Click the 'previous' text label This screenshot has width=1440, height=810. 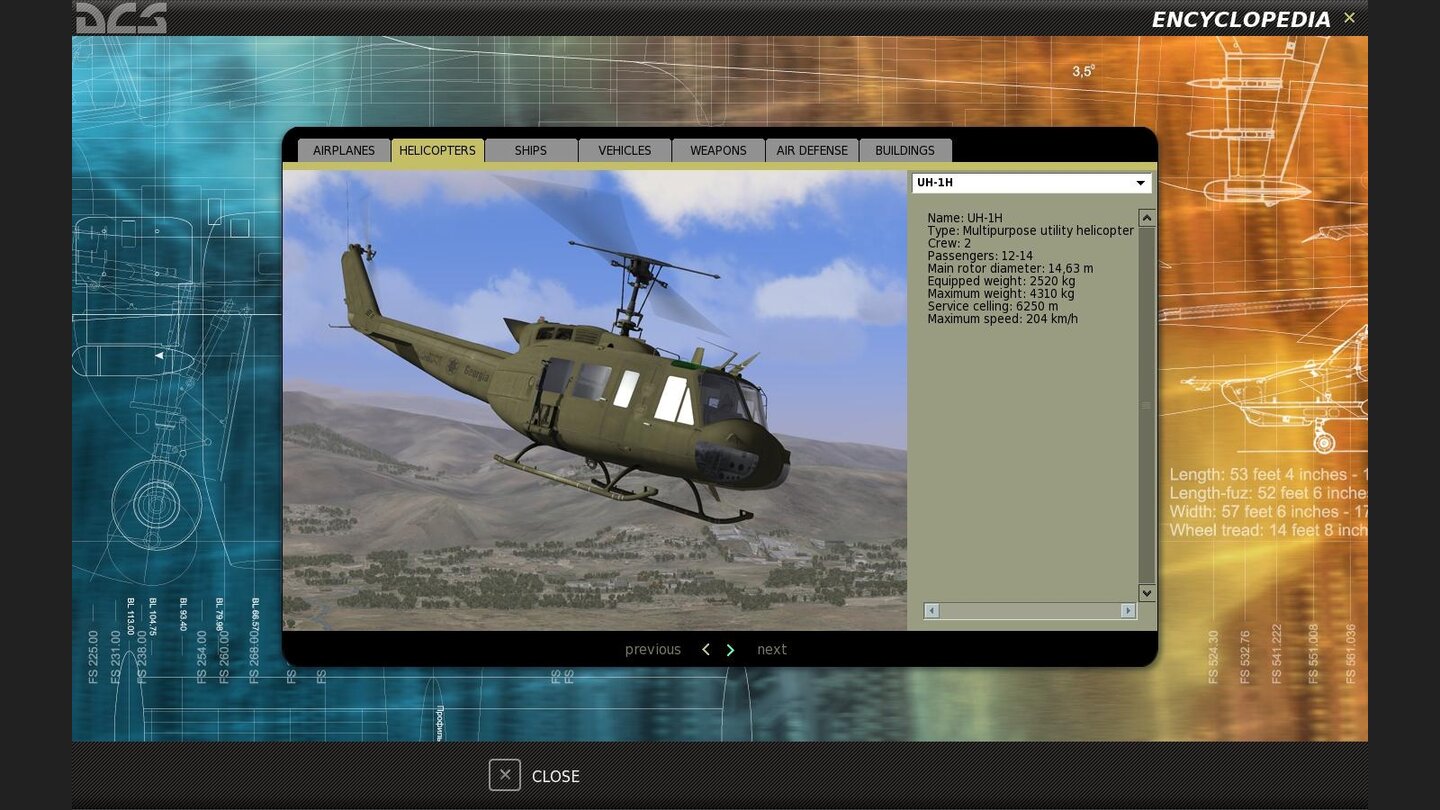653,649
